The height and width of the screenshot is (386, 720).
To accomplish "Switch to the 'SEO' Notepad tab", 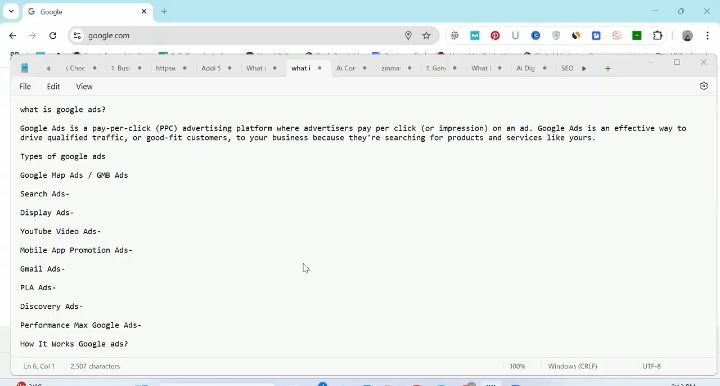I will pyautogui.click(x=567, y=68).
